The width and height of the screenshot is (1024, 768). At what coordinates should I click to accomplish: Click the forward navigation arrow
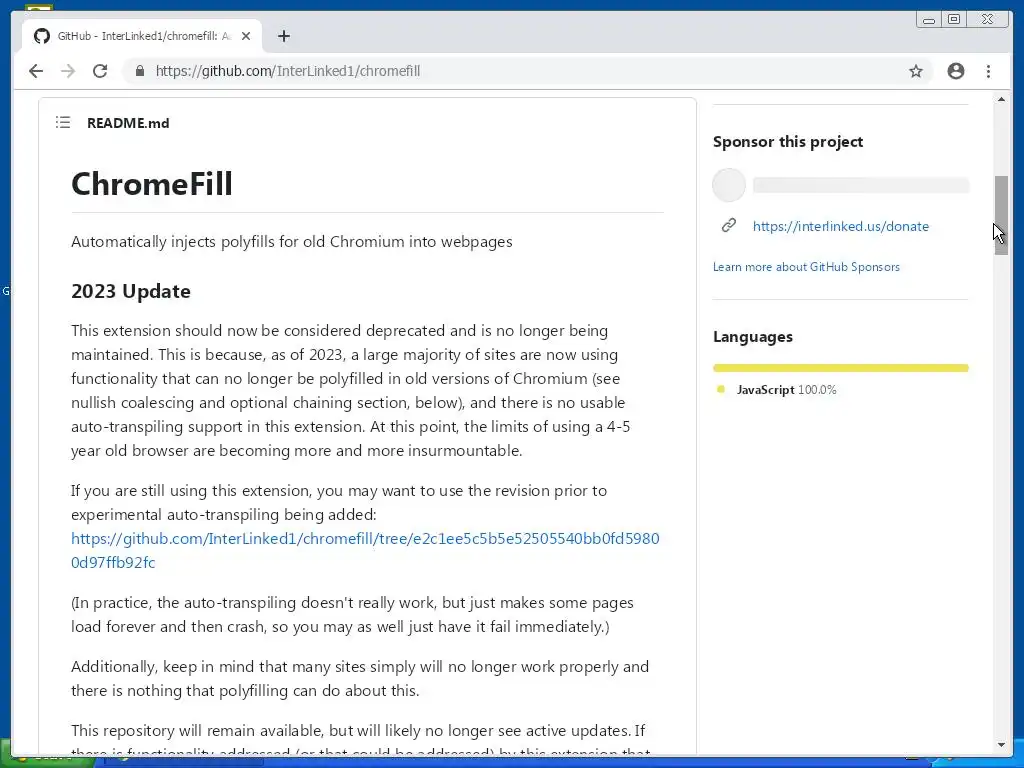pyautogui.click(x=68, y=71)
